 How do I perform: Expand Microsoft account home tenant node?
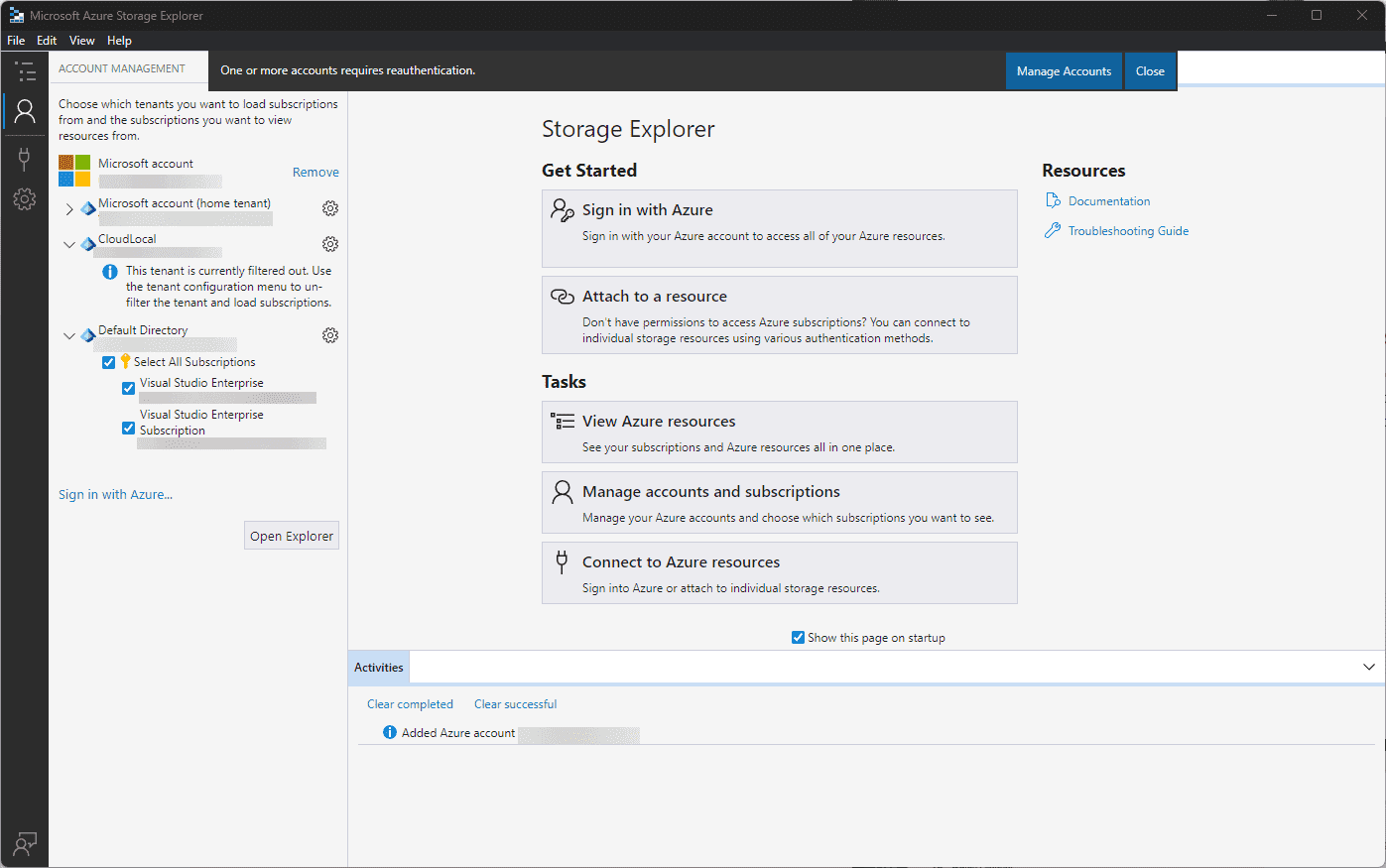[x=69, y=208]
